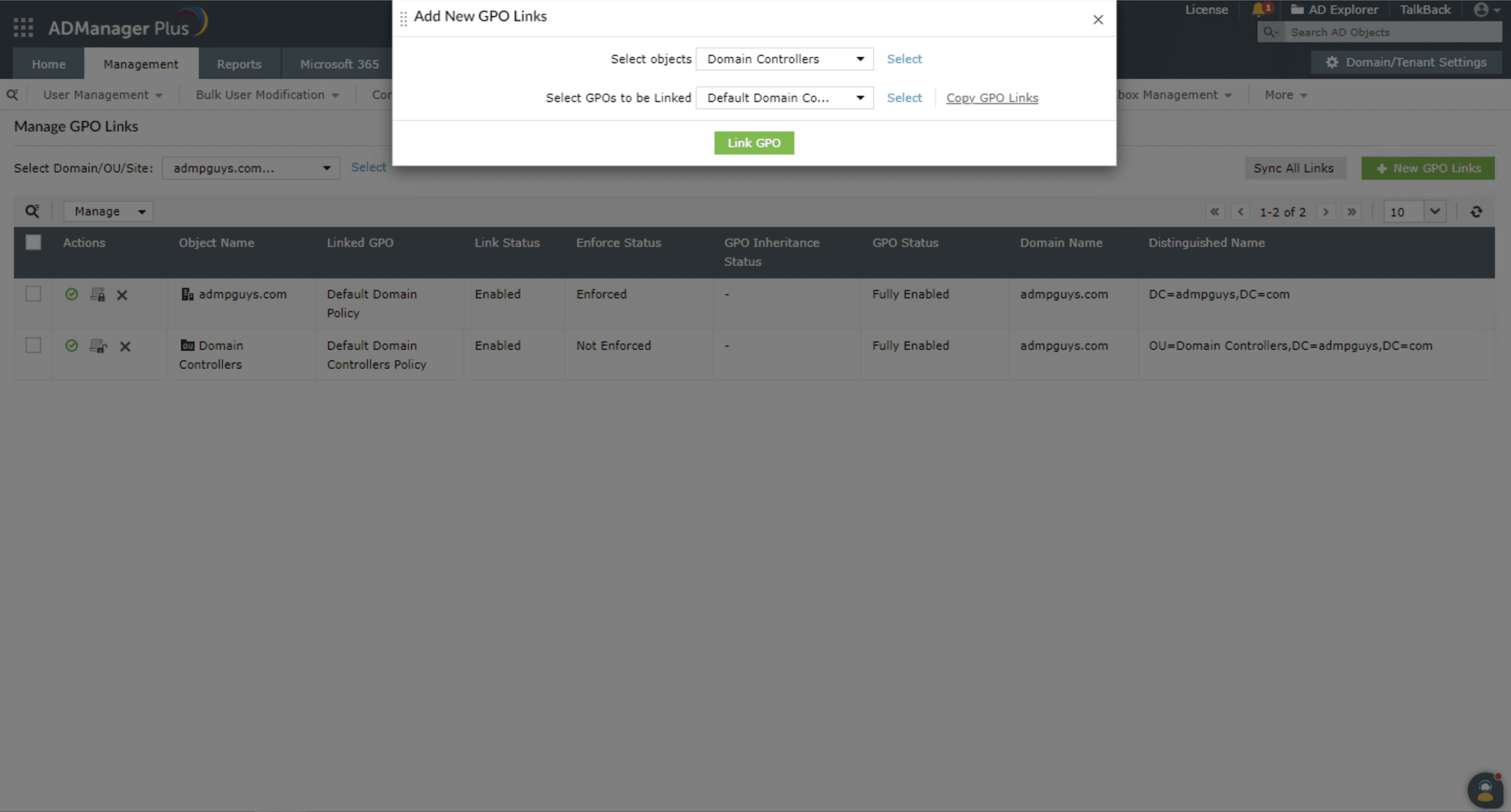Tick the select-all checkbox in table header
The height and width of the screenshot is (812, 1511).
[x=34, y=242]
